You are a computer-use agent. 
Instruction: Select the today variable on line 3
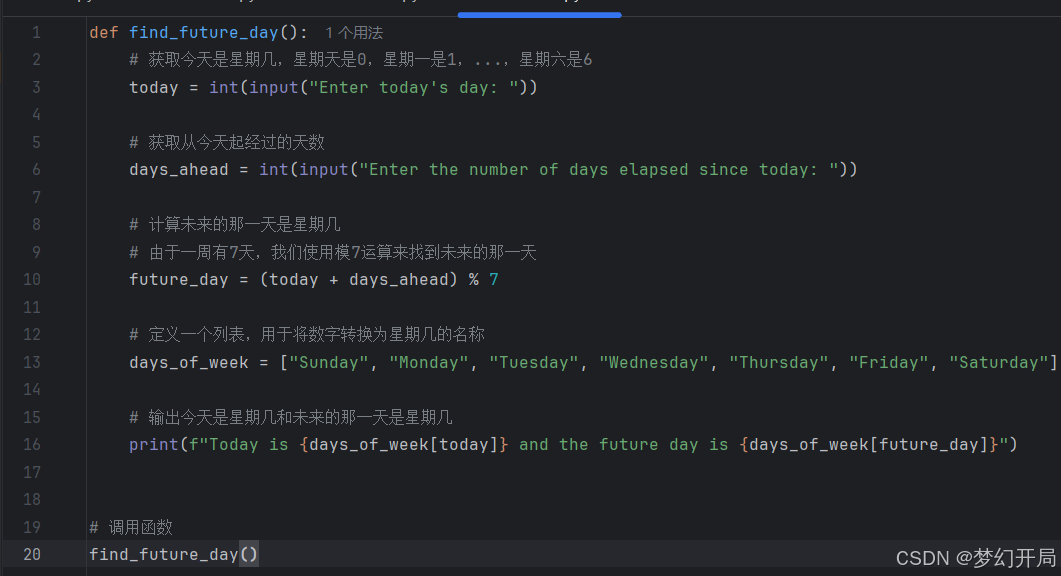[152, 87]
